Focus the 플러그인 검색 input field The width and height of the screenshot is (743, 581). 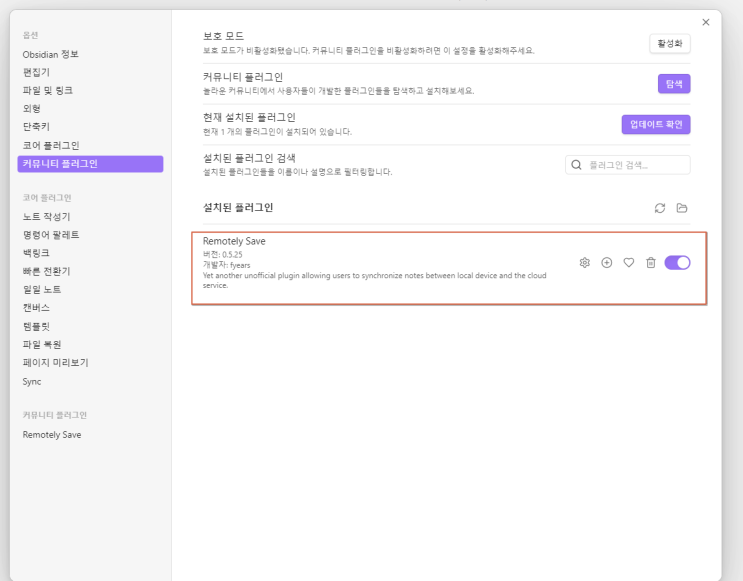628,165
